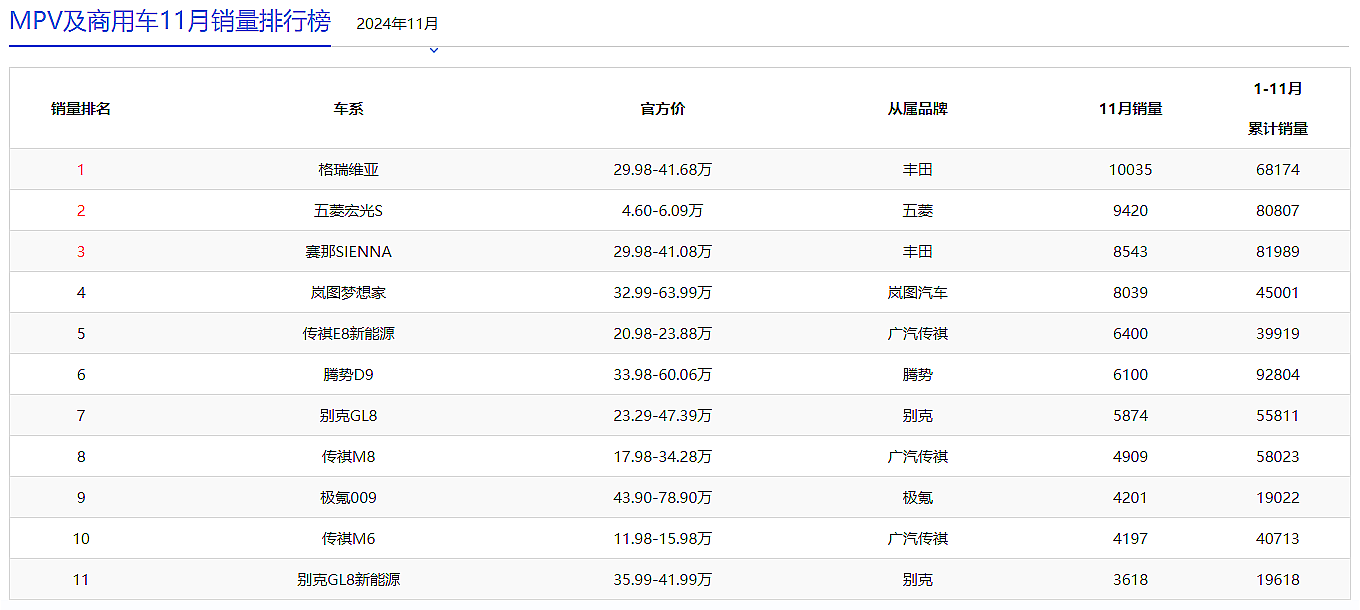Select the 别克GL8 series name
This screenshot has height=610, width=1360.
point(349,416)
